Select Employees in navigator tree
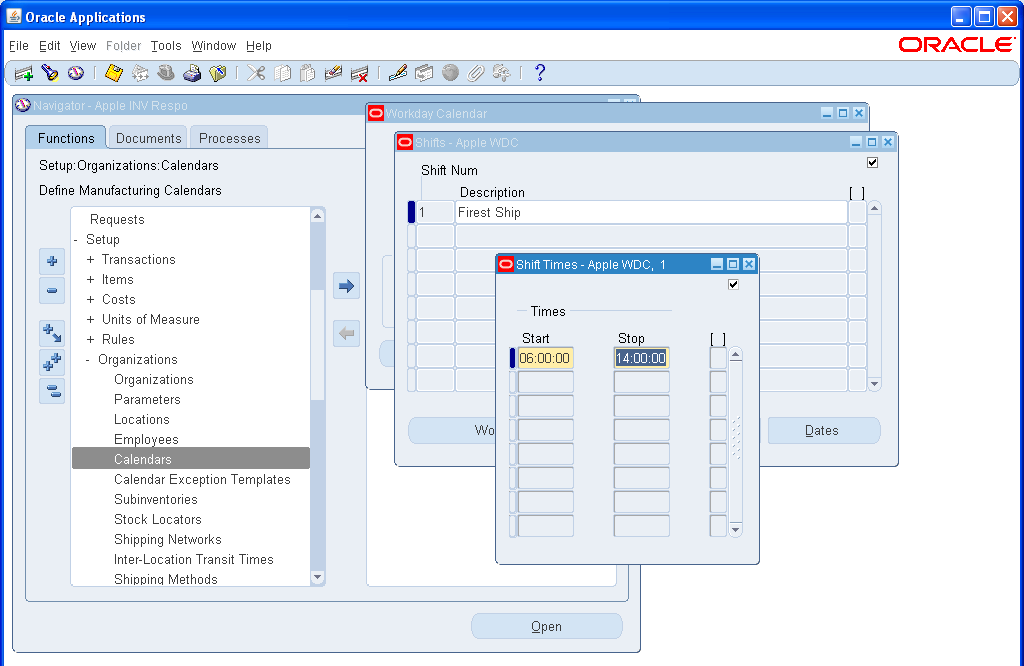 coord(146,439)
